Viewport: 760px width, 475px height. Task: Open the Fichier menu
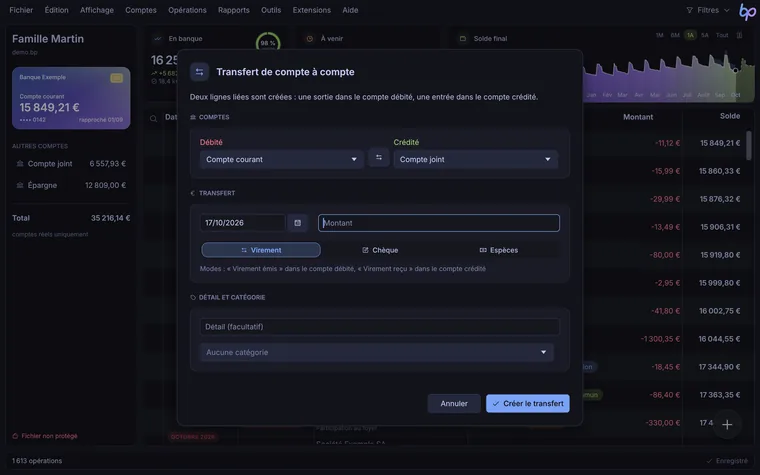tap(21, 10)
